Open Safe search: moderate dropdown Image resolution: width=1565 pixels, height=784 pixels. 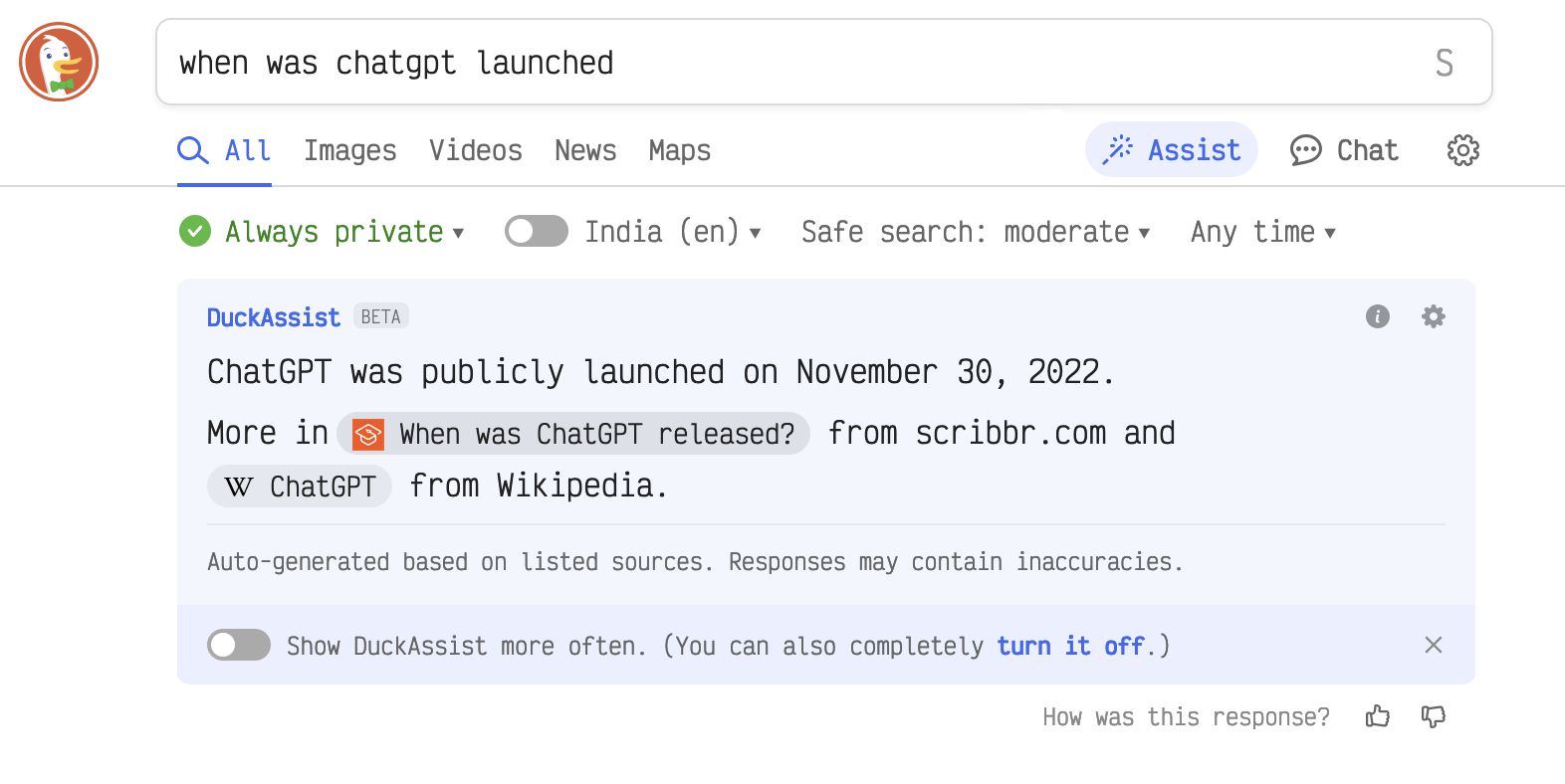tap(976, 232)
